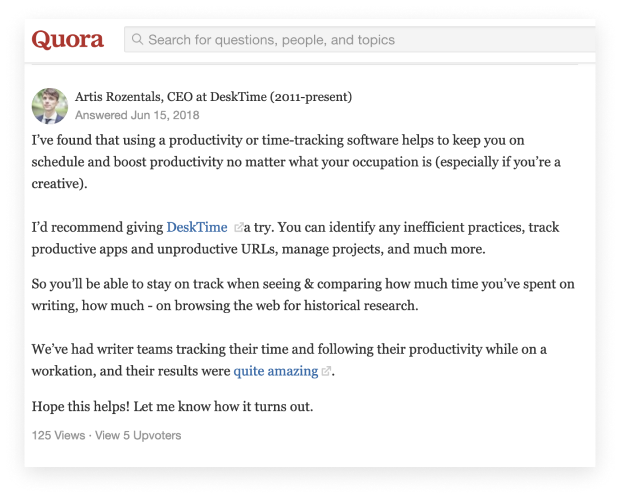
Task: Click paragraph starting "We've had writer teams"
Action: 289,360
